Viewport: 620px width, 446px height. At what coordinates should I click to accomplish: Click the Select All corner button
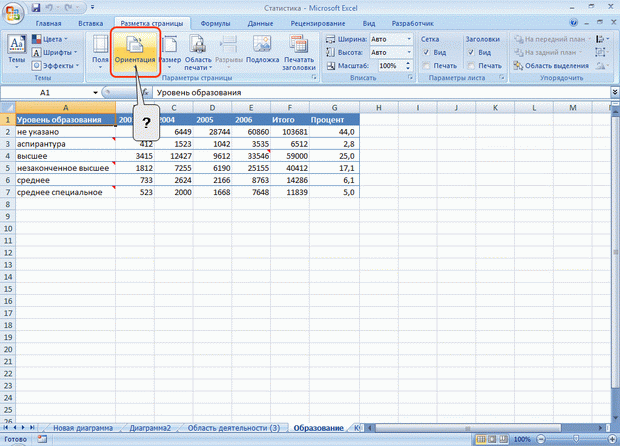pyautogui.click(x=8, y=107)
